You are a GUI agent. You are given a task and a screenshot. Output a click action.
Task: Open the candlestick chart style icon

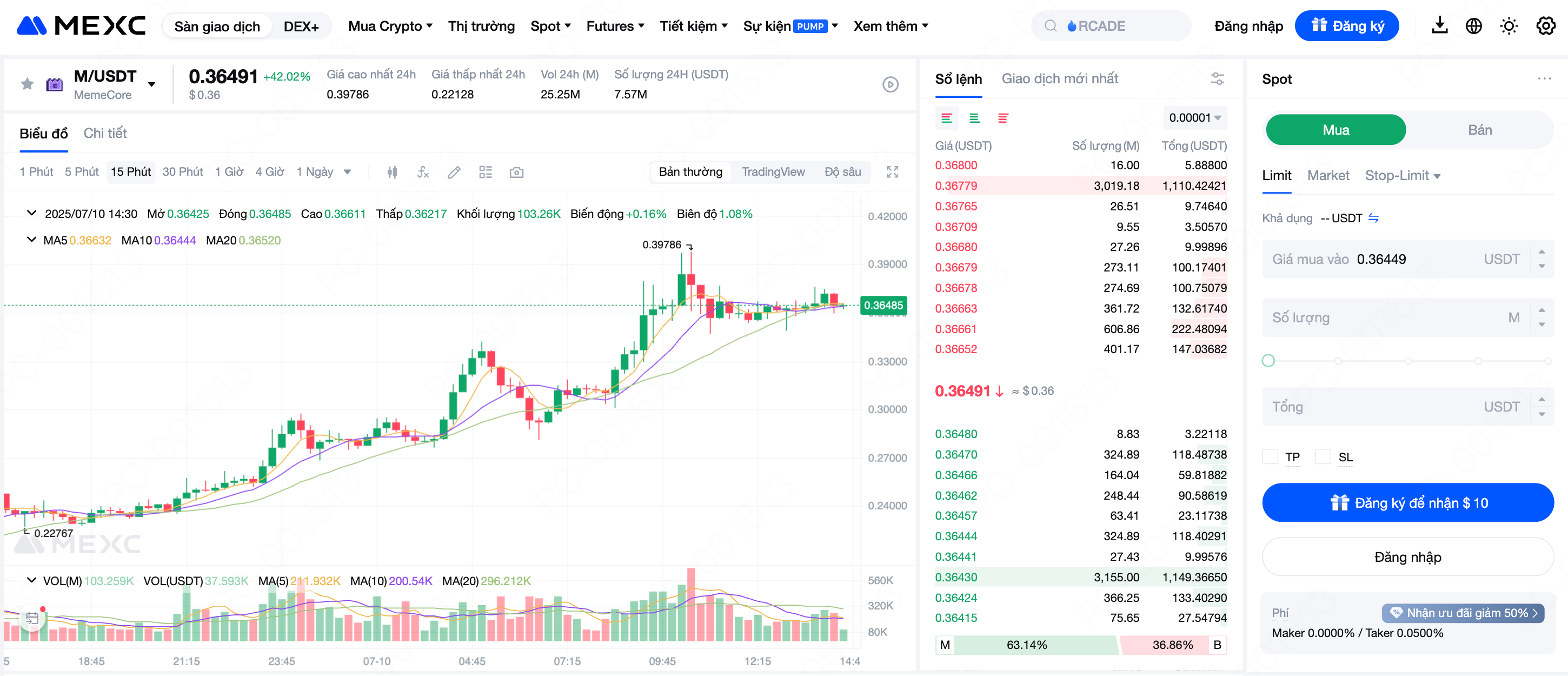click(393, 173)
